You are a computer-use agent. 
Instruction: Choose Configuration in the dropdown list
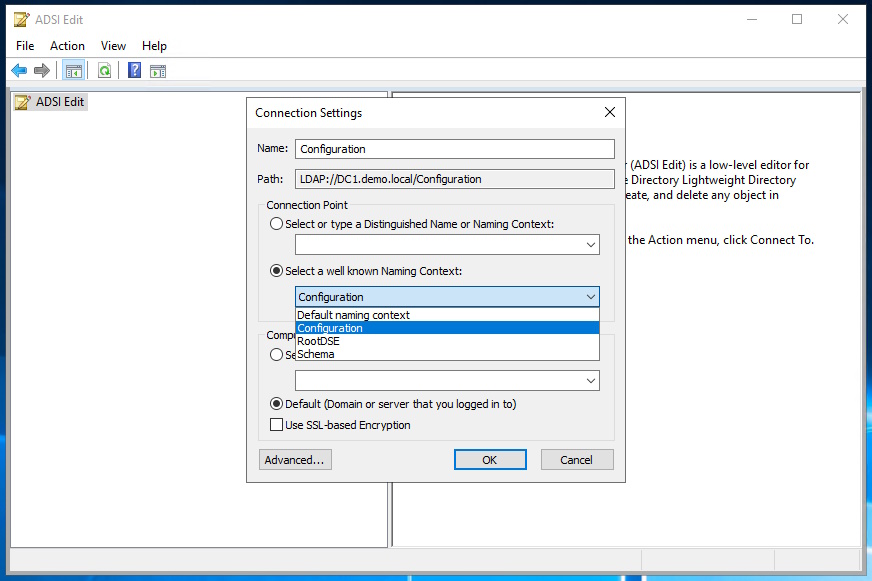(x=447, y=328)
